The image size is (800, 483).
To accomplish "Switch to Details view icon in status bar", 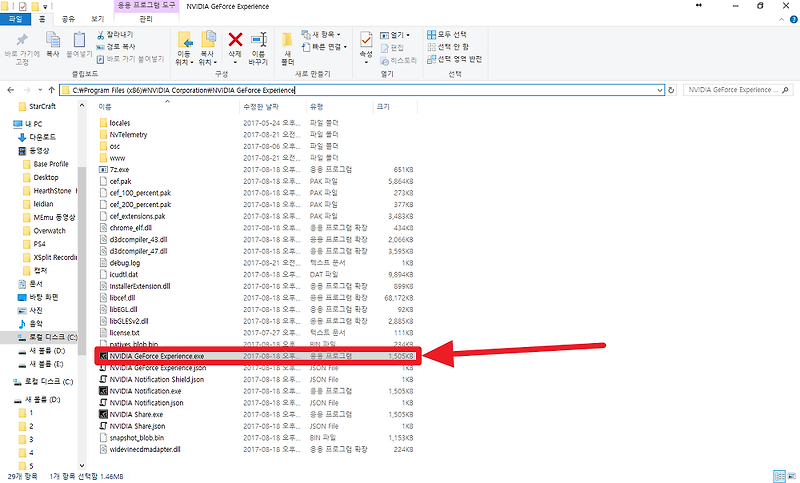I will (780, 476).
